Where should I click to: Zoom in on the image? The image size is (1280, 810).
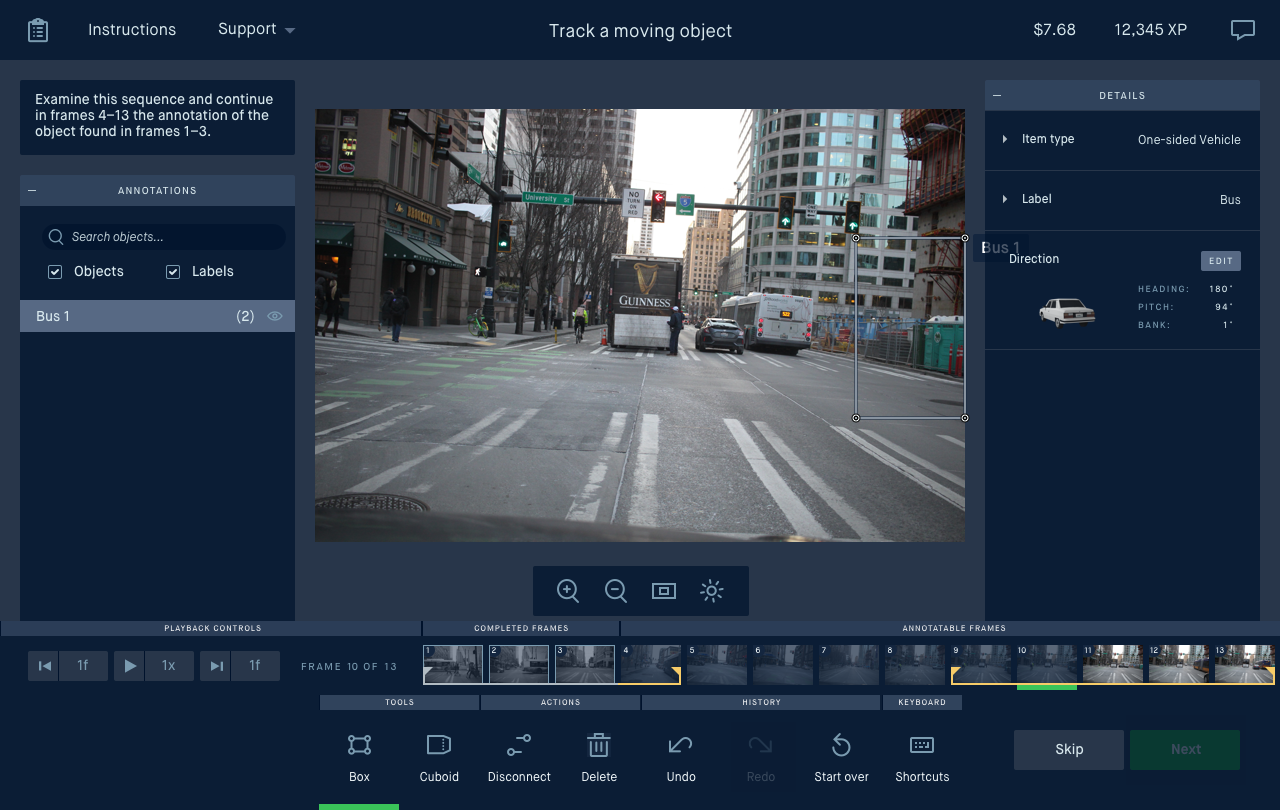coord(568,591)
